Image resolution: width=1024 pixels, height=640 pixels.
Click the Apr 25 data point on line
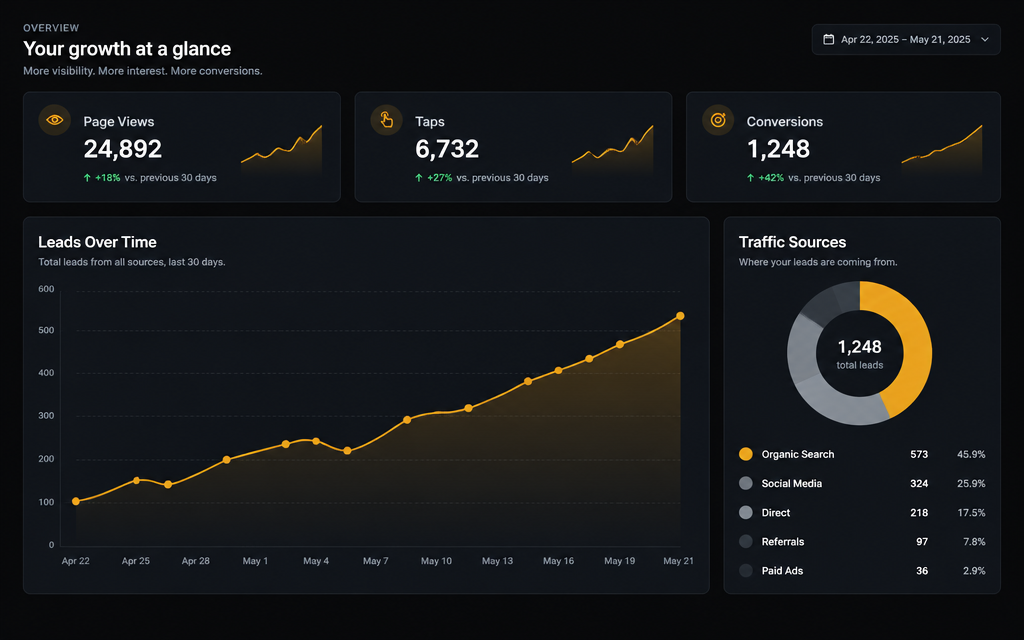[136, 481]
